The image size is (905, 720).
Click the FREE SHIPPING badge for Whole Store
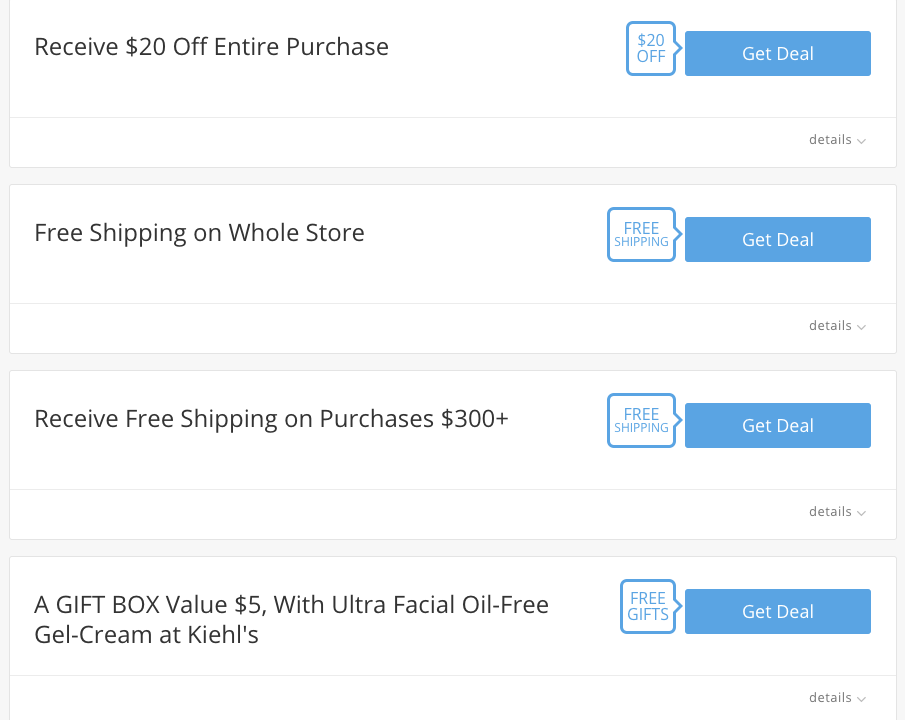641,234
